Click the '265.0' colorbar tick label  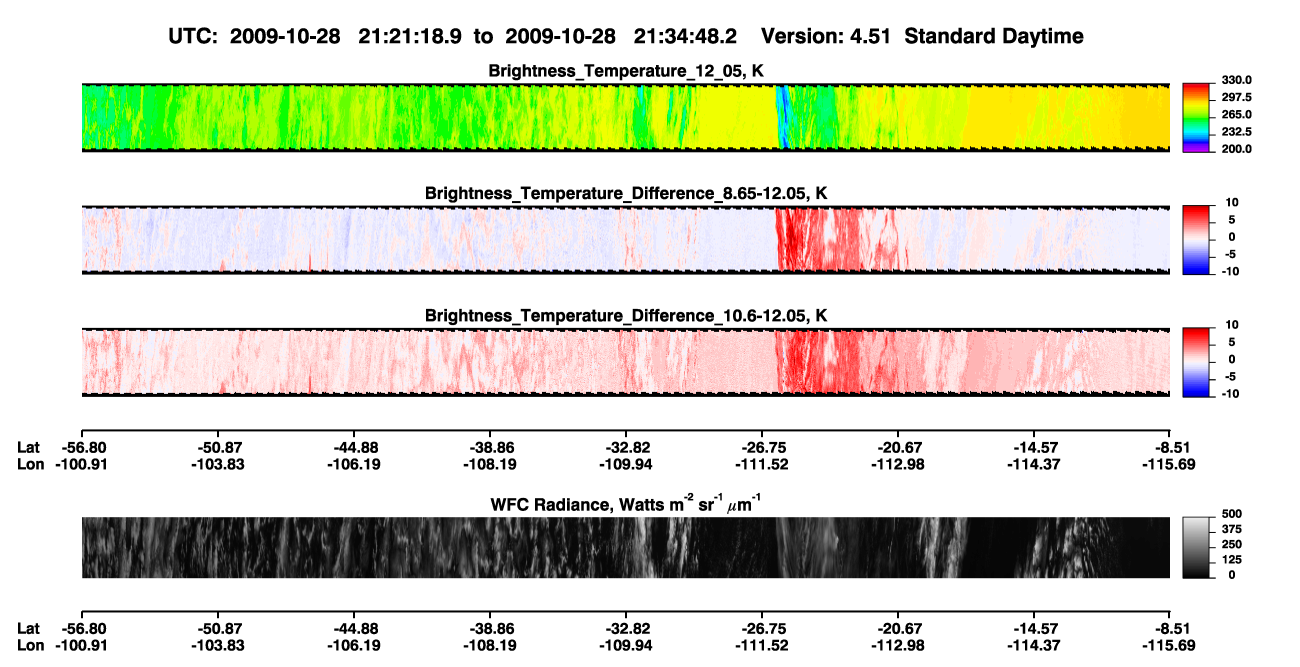1235,115
